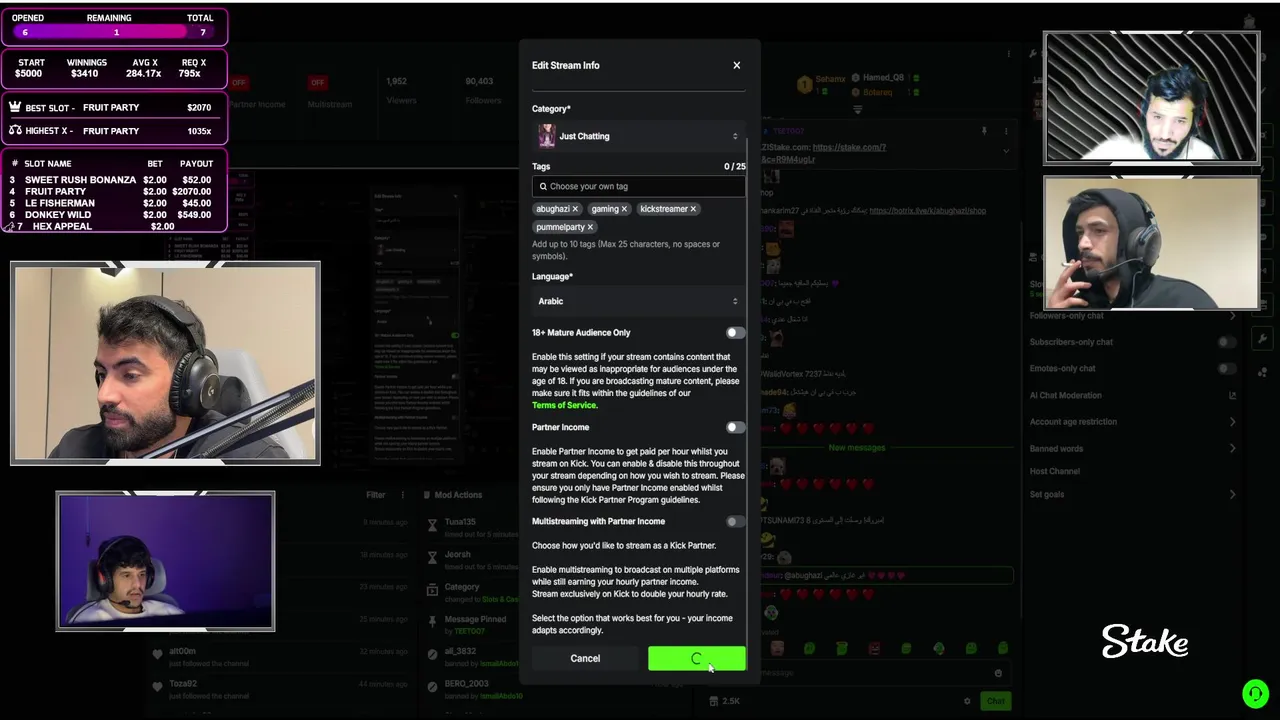Image resolution: width=1280 pixels, height=720 pixels.
Task: Toggle Subscribers-only chat switch
Action: [x=1226, y=342]
